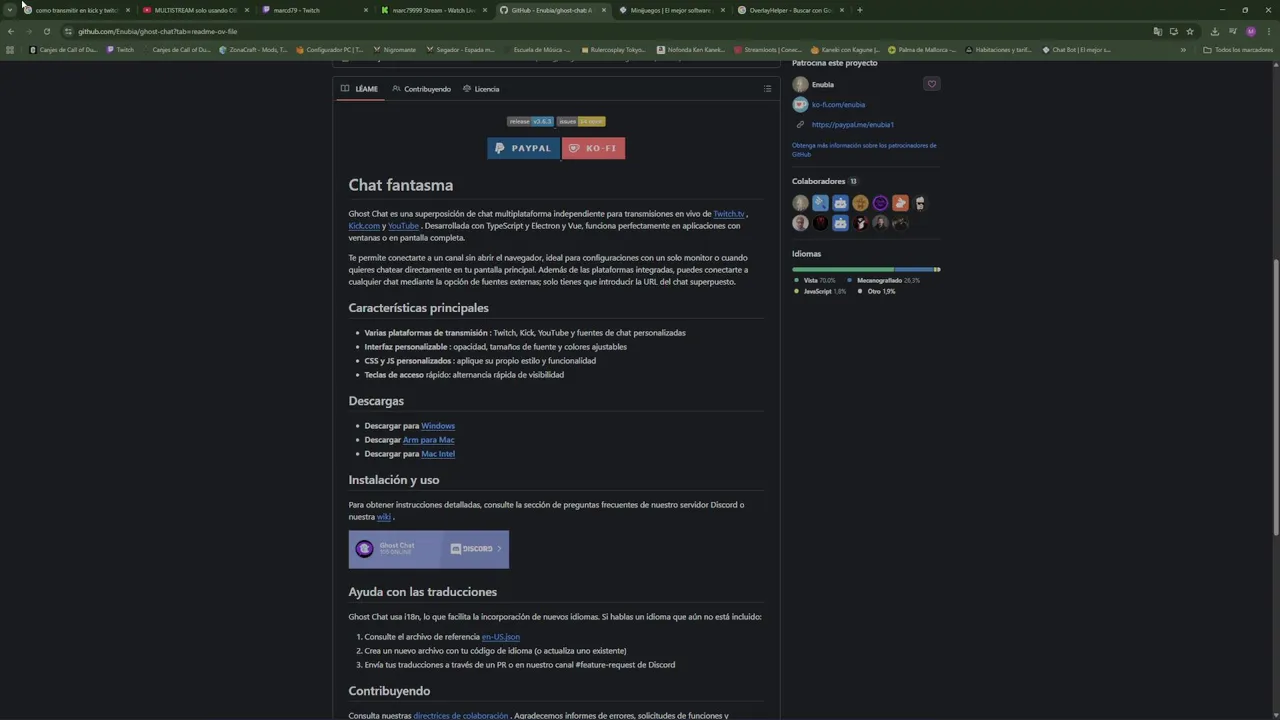
Task: Open the en-US.json reference file link
Action: pyautogui.click(x=500, y=637)
